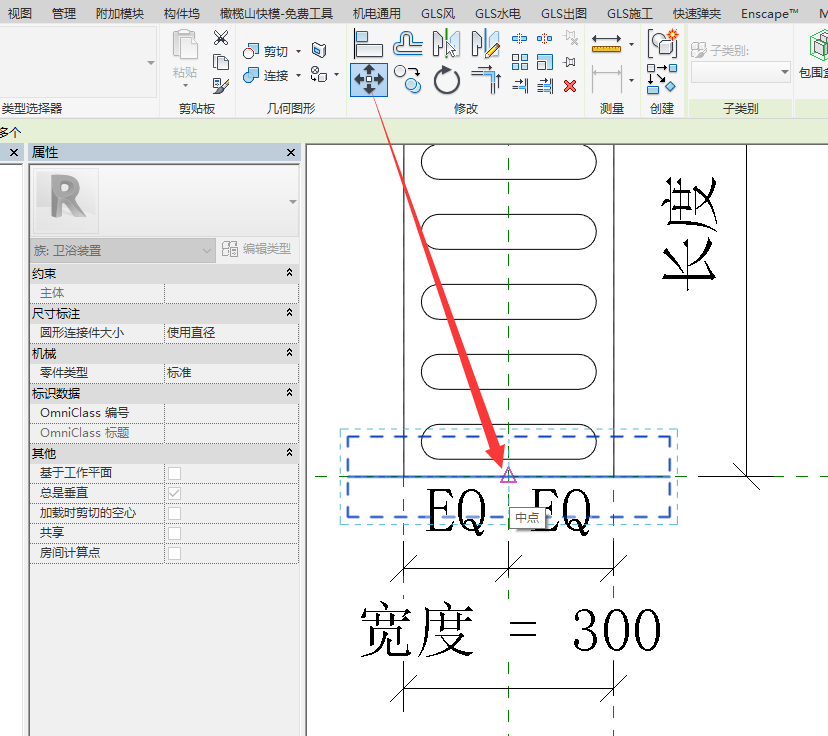Choose the Align tool
The image size is (828, 736).
pyautogui.click(x=369, y=43)
